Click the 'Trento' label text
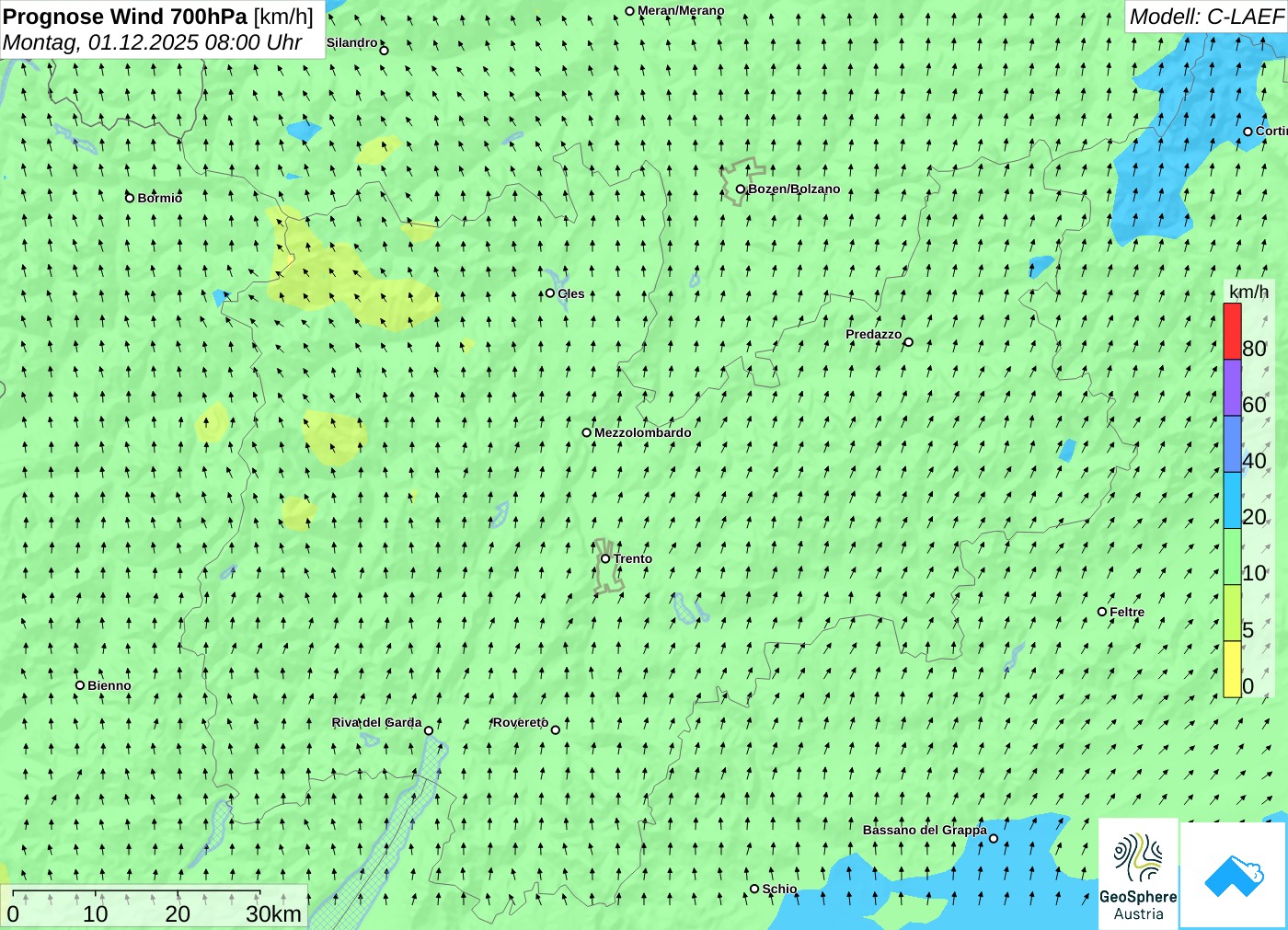Viewport: 1288px width, 930px height. click(x=633, y=558)
